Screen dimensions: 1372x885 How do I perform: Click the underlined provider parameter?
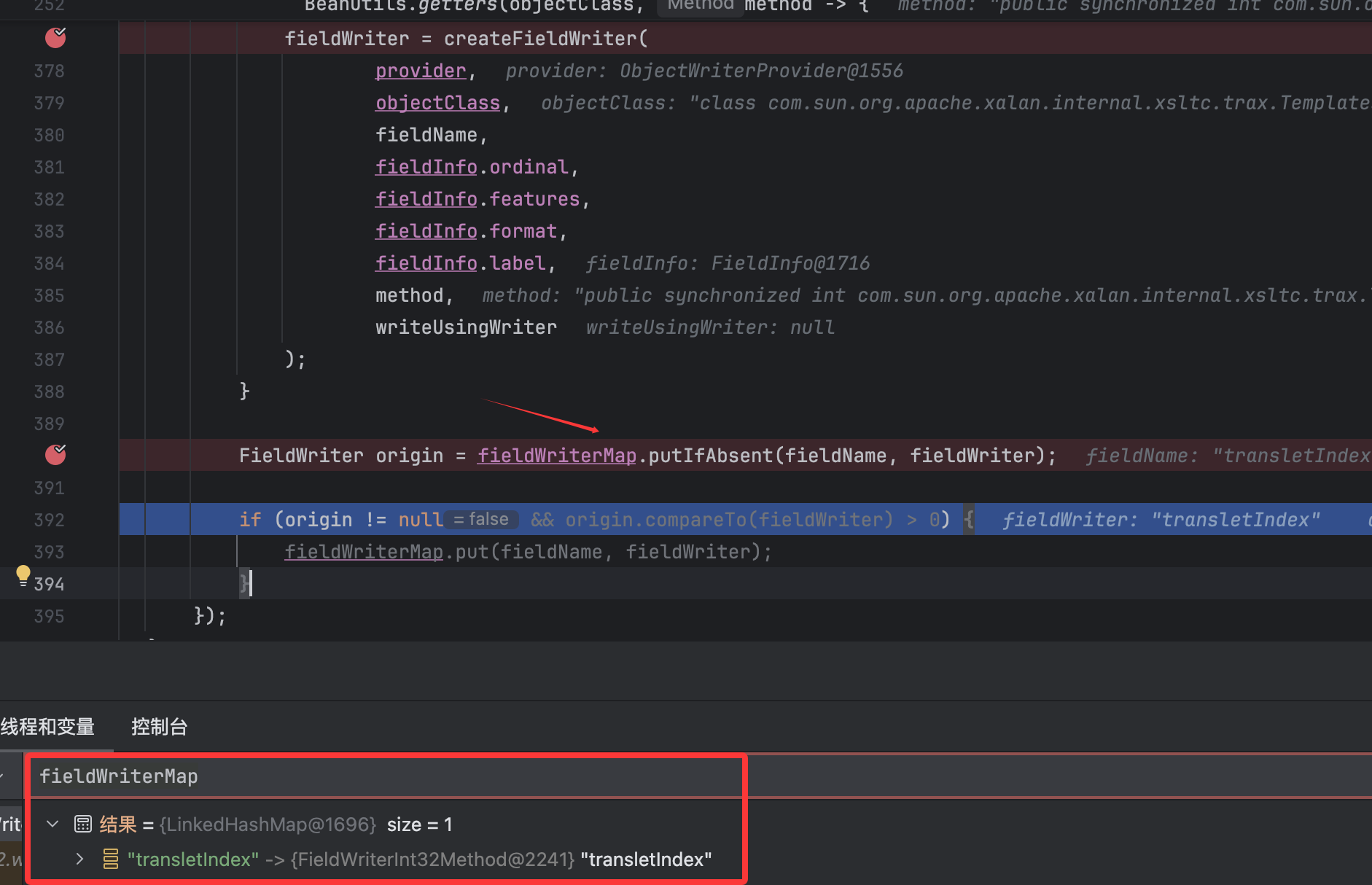click(x=421, y=71)
